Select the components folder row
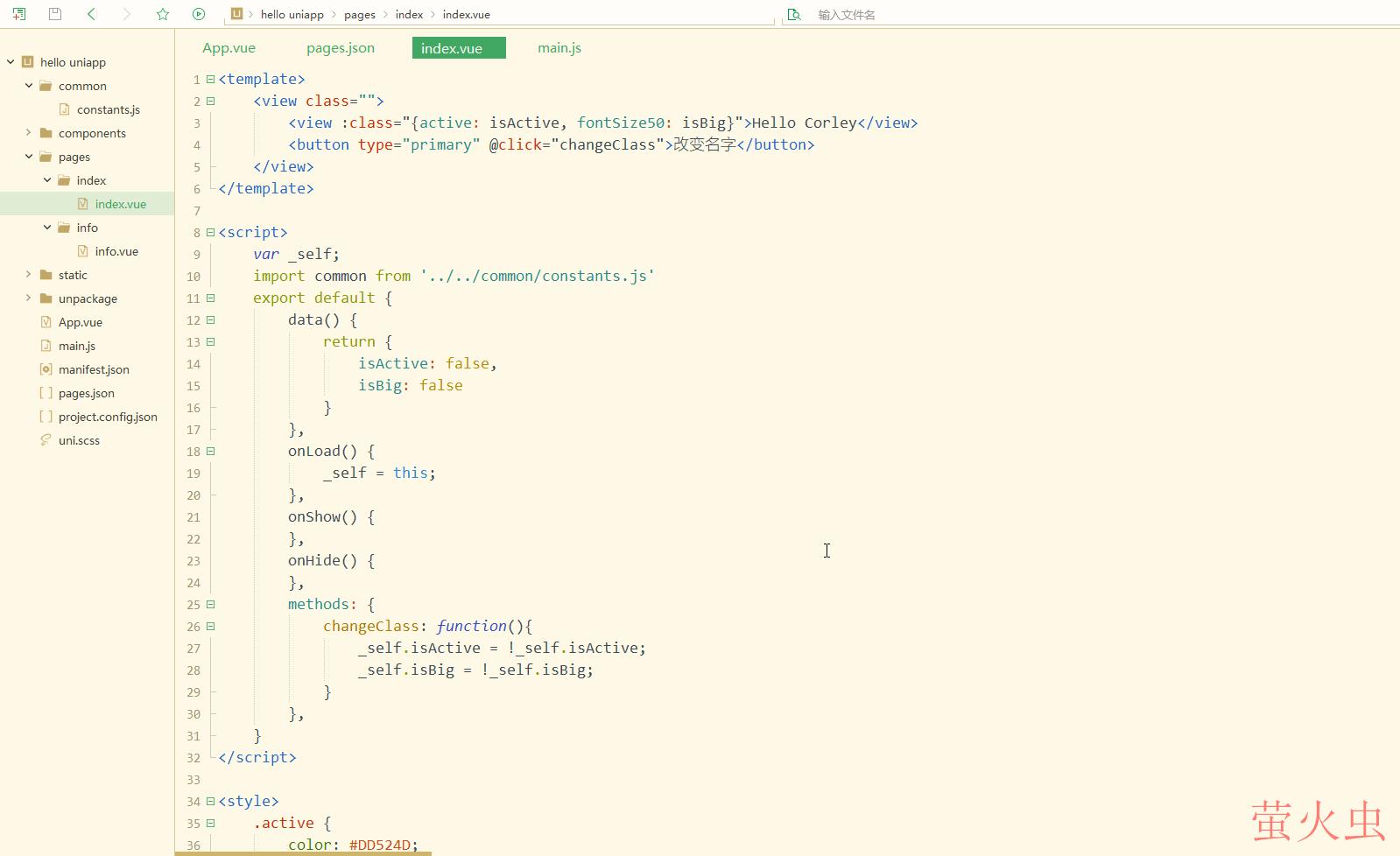This screenshot has width=1400, height=856. coord(88,133)
